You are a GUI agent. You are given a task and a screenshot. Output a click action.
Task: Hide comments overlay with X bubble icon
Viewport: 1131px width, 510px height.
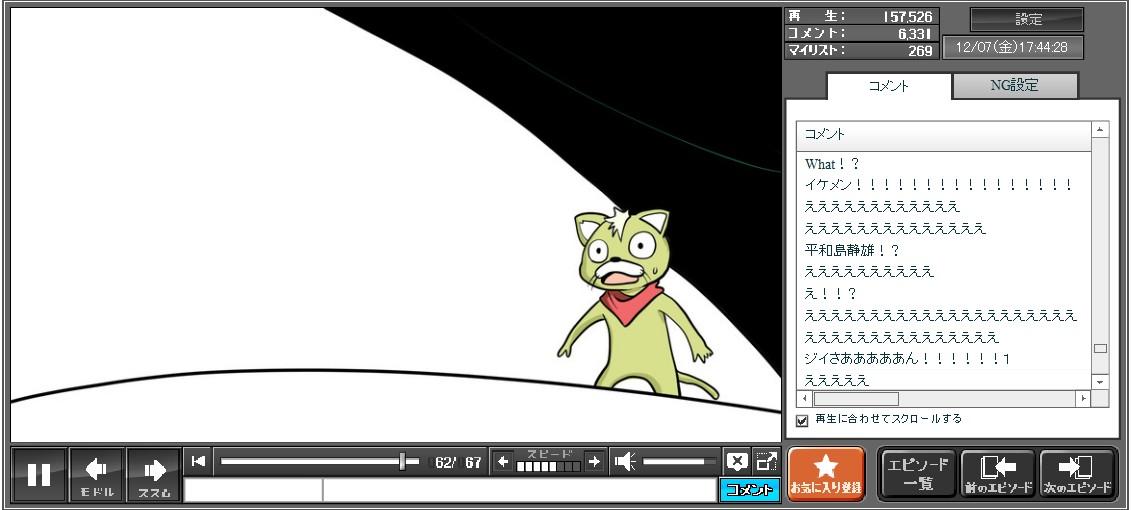click(x=737, y=461)
